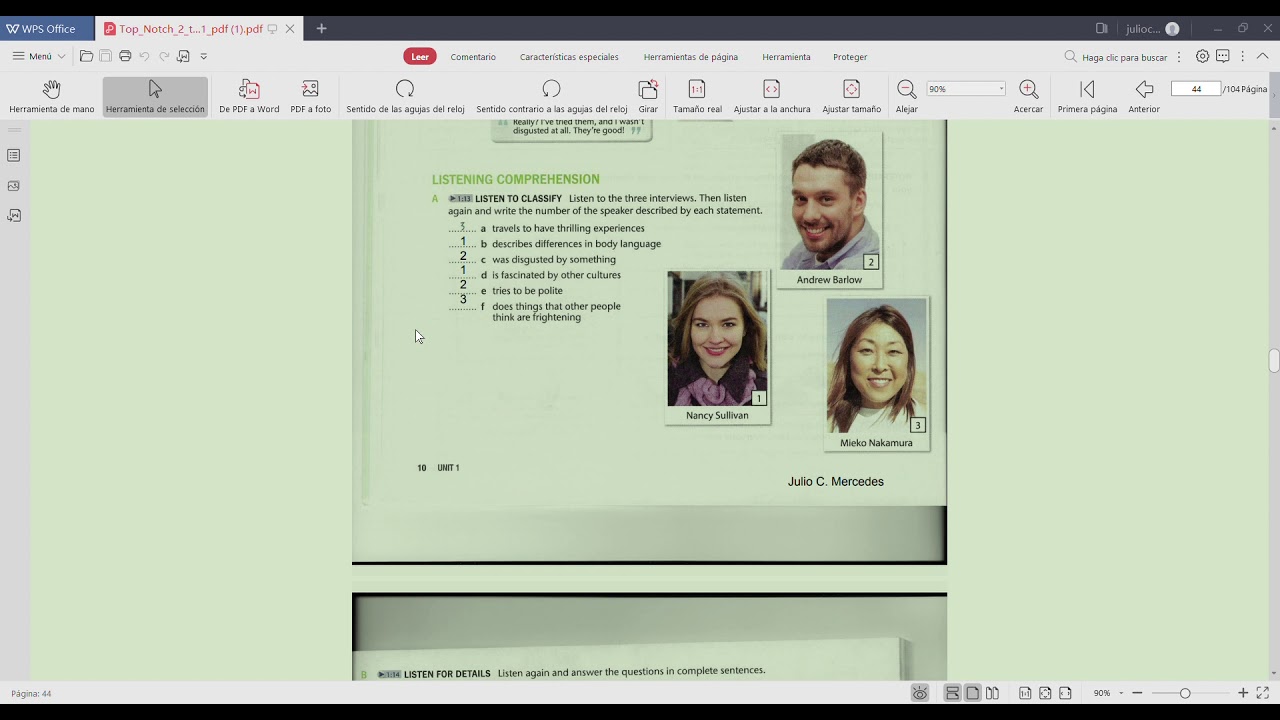Choose Ajustar a la anchura
Viewport: 1280px width, 720px height.
tap(772, 97)
